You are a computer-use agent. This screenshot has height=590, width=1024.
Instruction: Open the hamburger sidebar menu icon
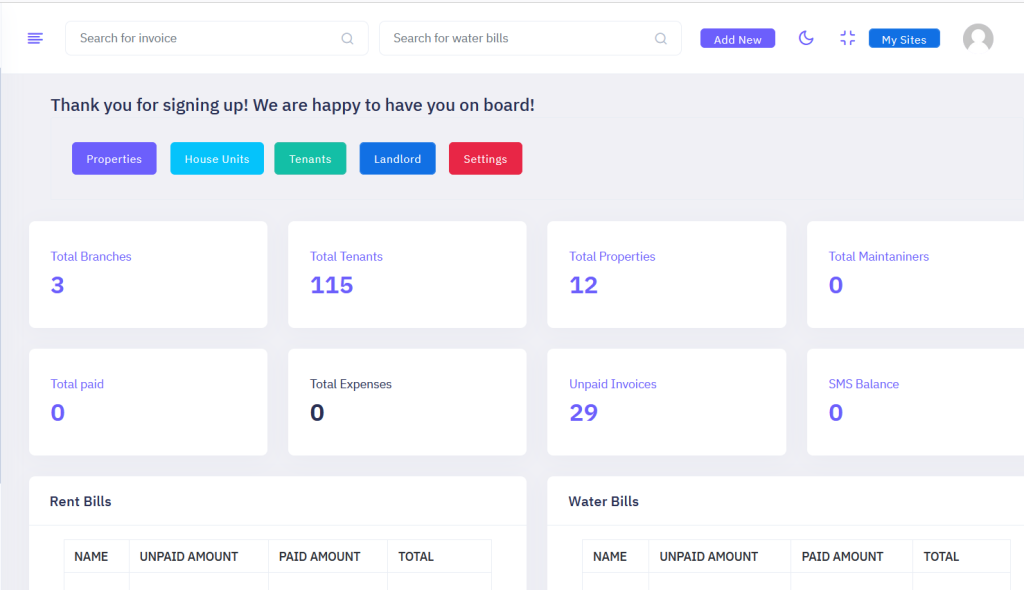pyautogui.click(x=35, y=39)
